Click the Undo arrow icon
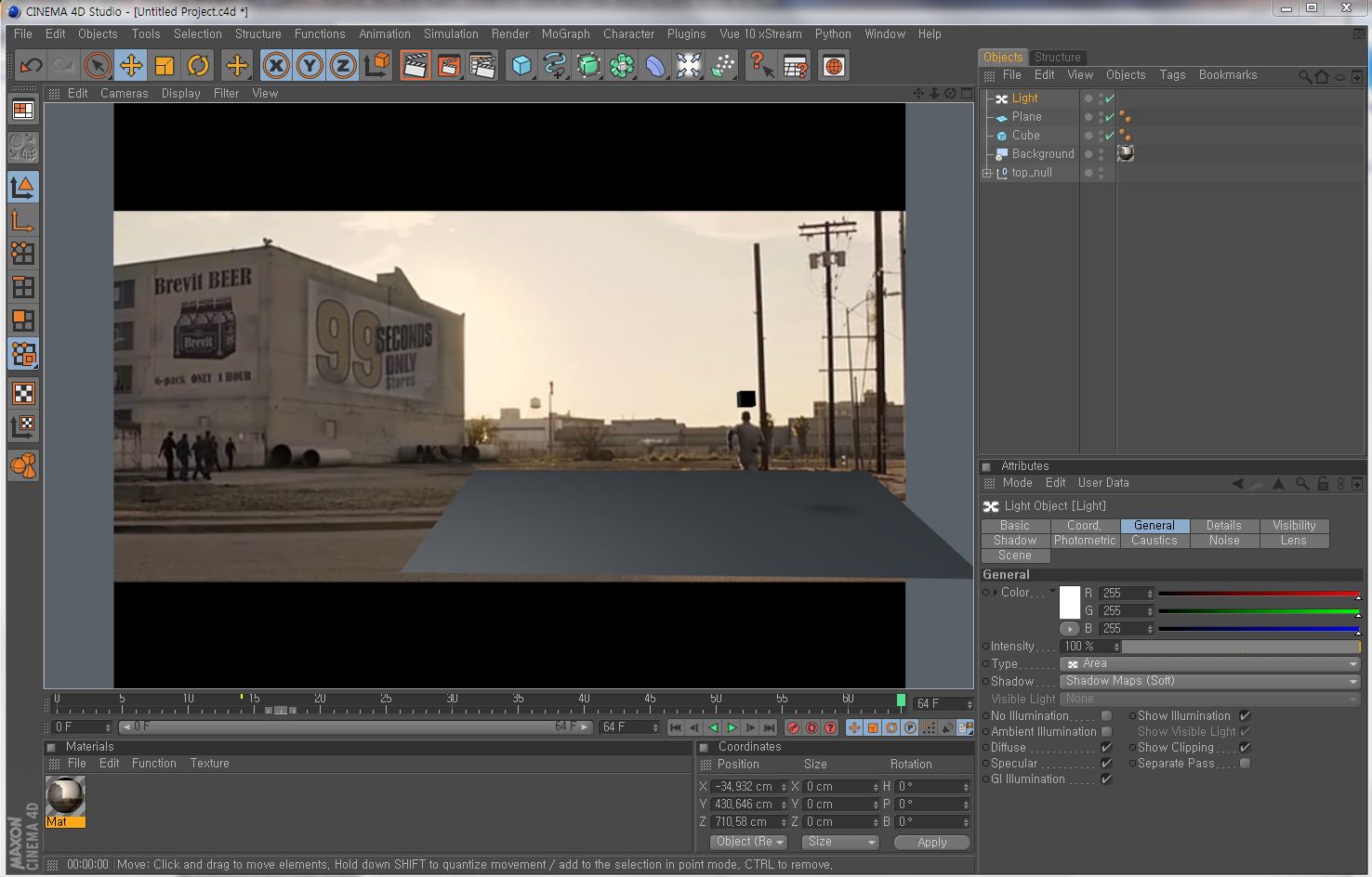 point(31,66)
